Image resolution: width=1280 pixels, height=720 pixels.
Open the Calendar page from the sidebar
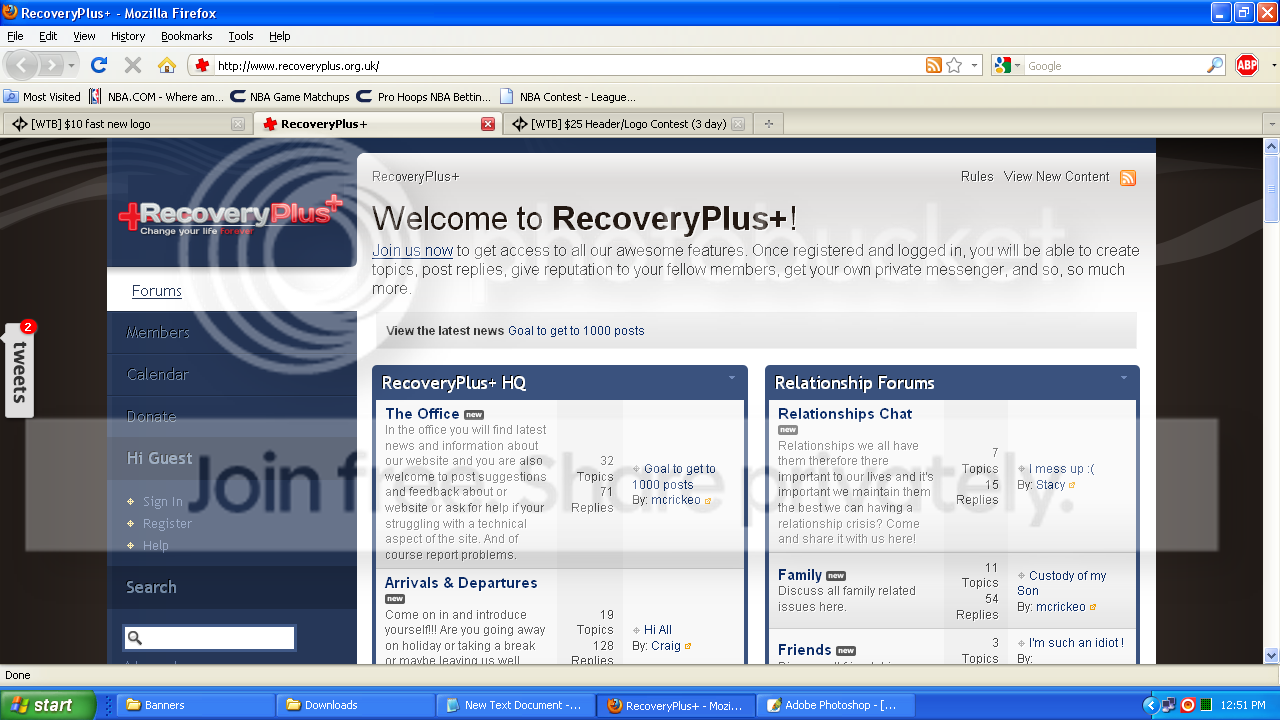[158, 374]
